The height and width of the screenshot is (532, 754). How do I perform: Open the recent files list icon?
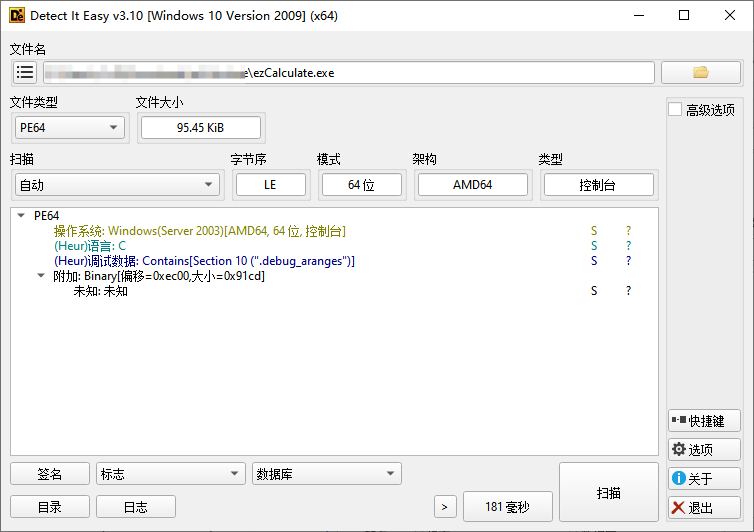pyautogui.click(x=25, y=73)
